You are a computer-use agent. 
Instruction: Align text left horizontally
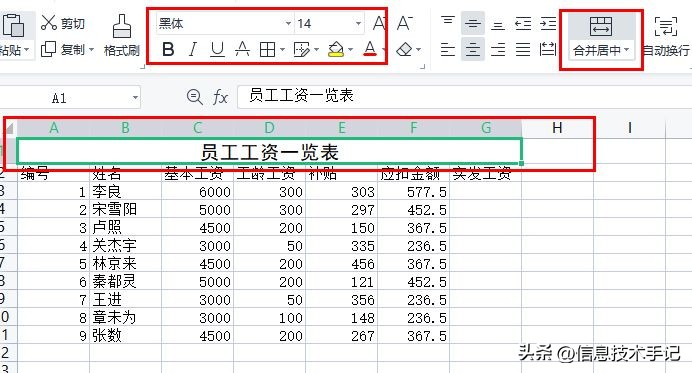(448, 49)
